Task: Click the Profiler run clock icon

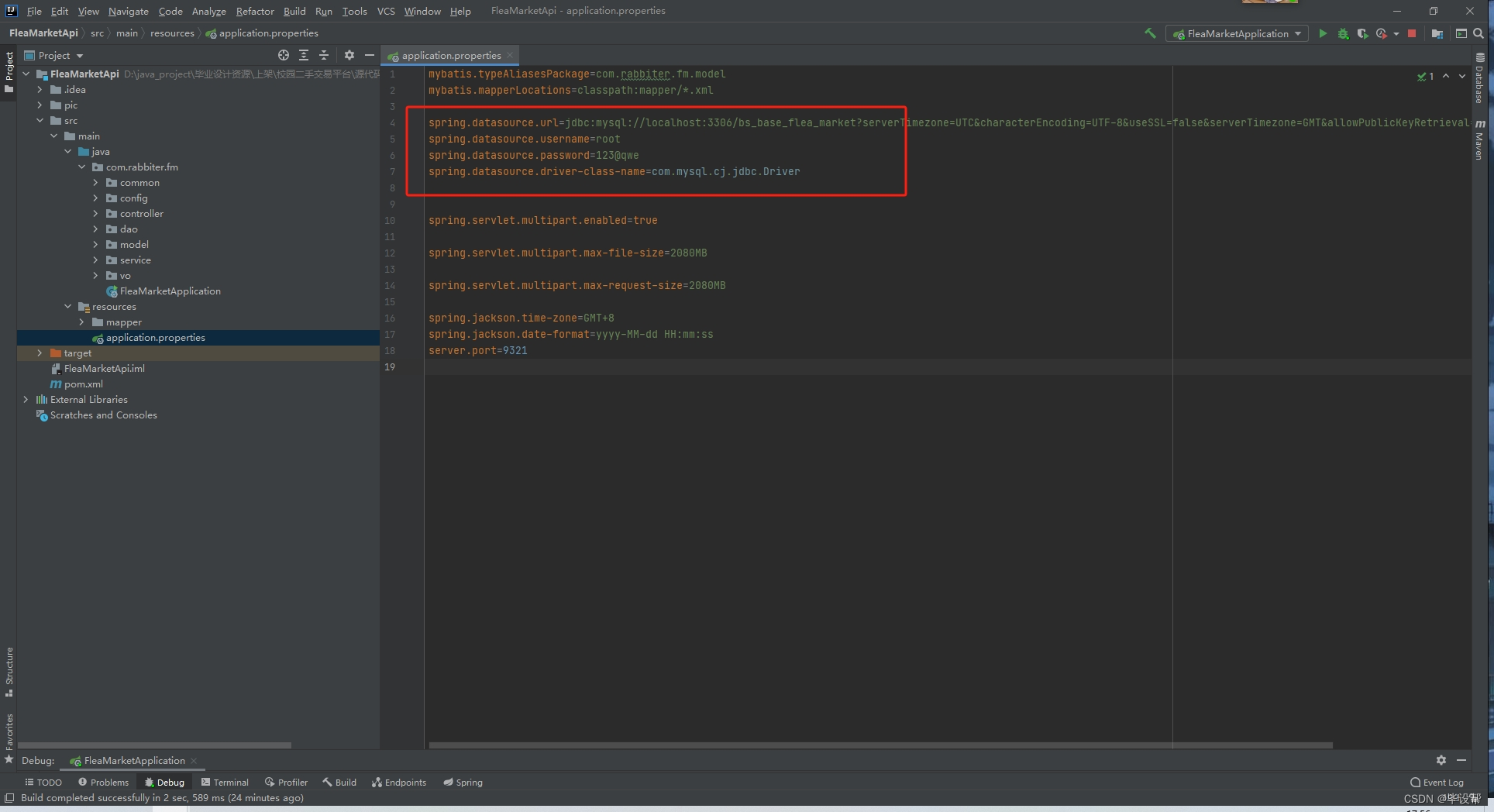Action: click(1381, 33)
